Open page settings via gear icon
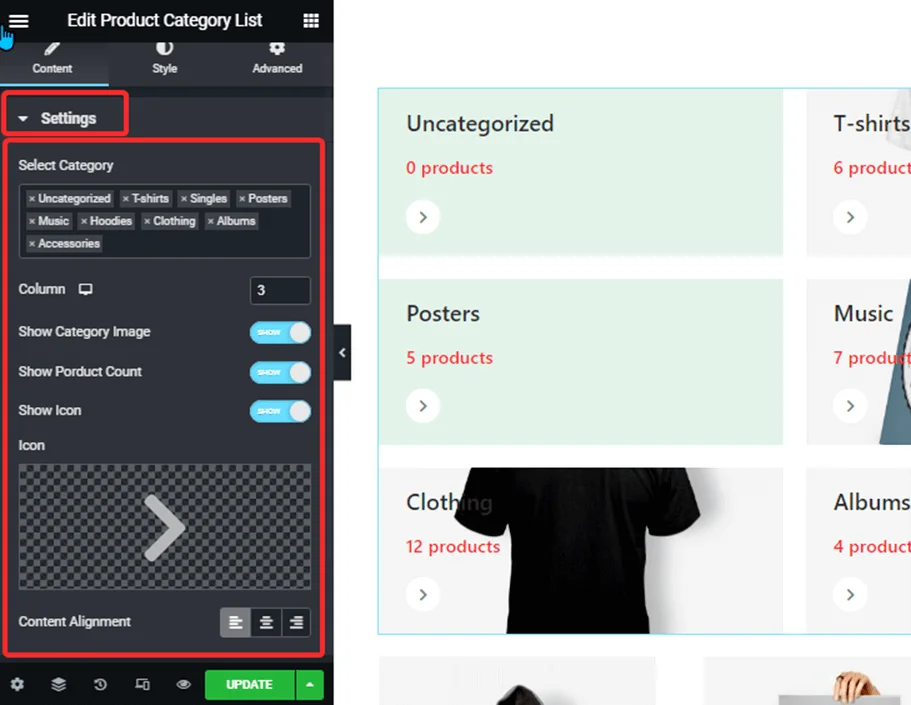Image resolution: width=911 pixels, height=705 pixels. tap(17, 684)
